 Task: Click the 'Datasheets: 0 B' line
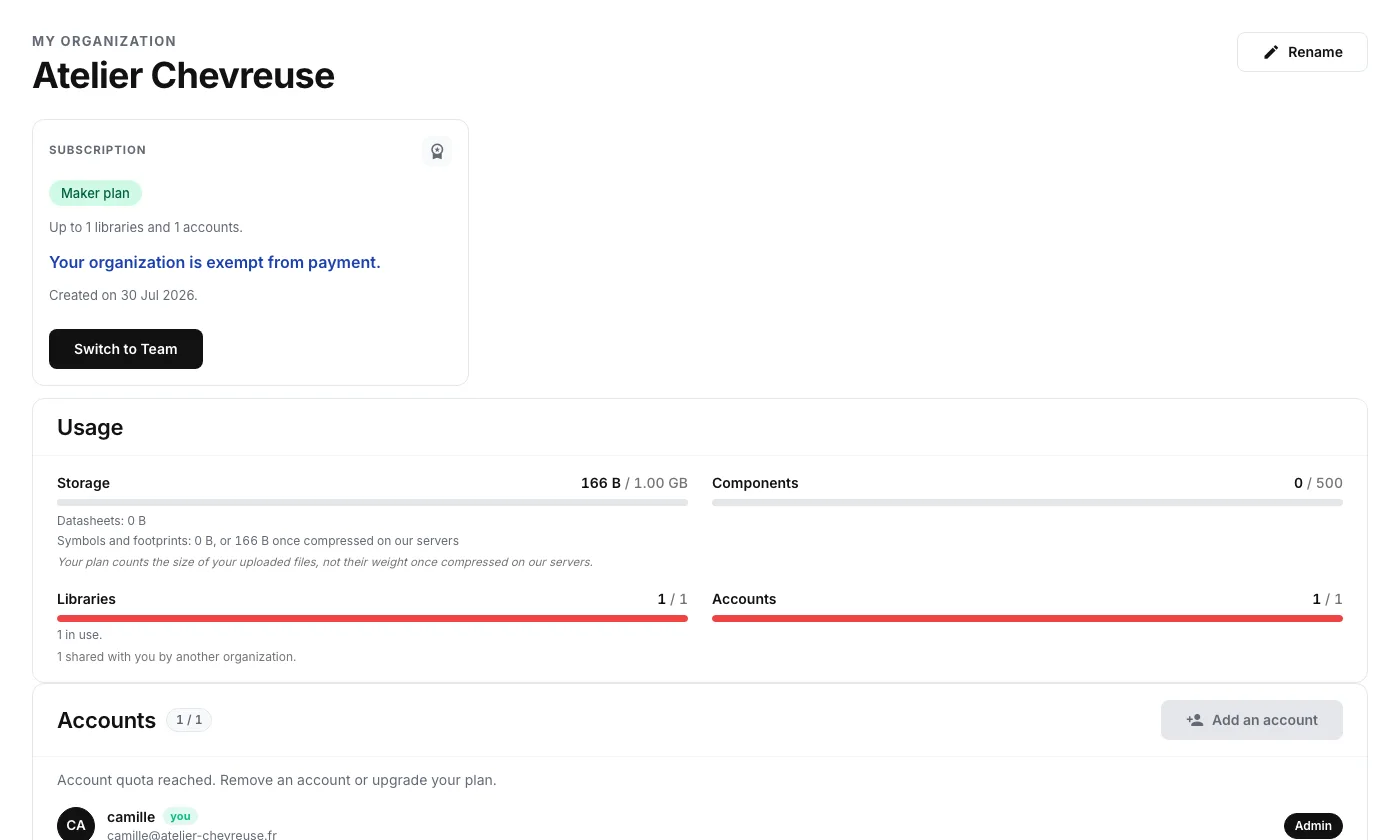click(101, 521)
